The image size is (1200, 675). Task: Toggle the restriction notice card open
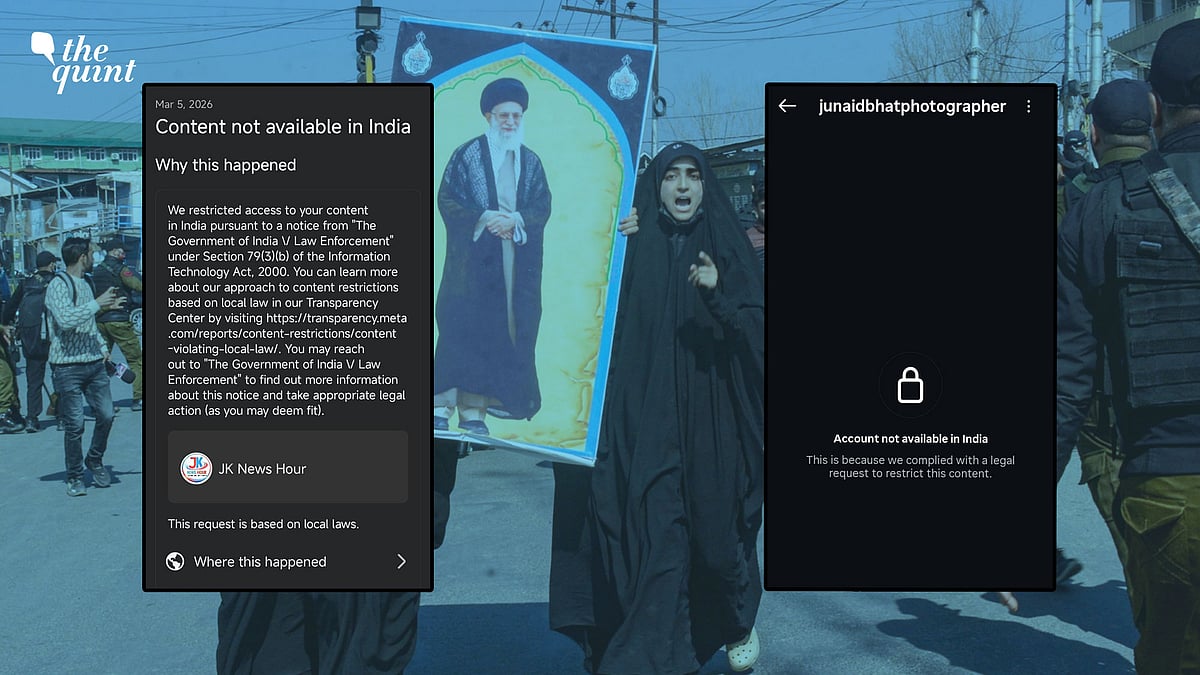[x=287, y=310]
